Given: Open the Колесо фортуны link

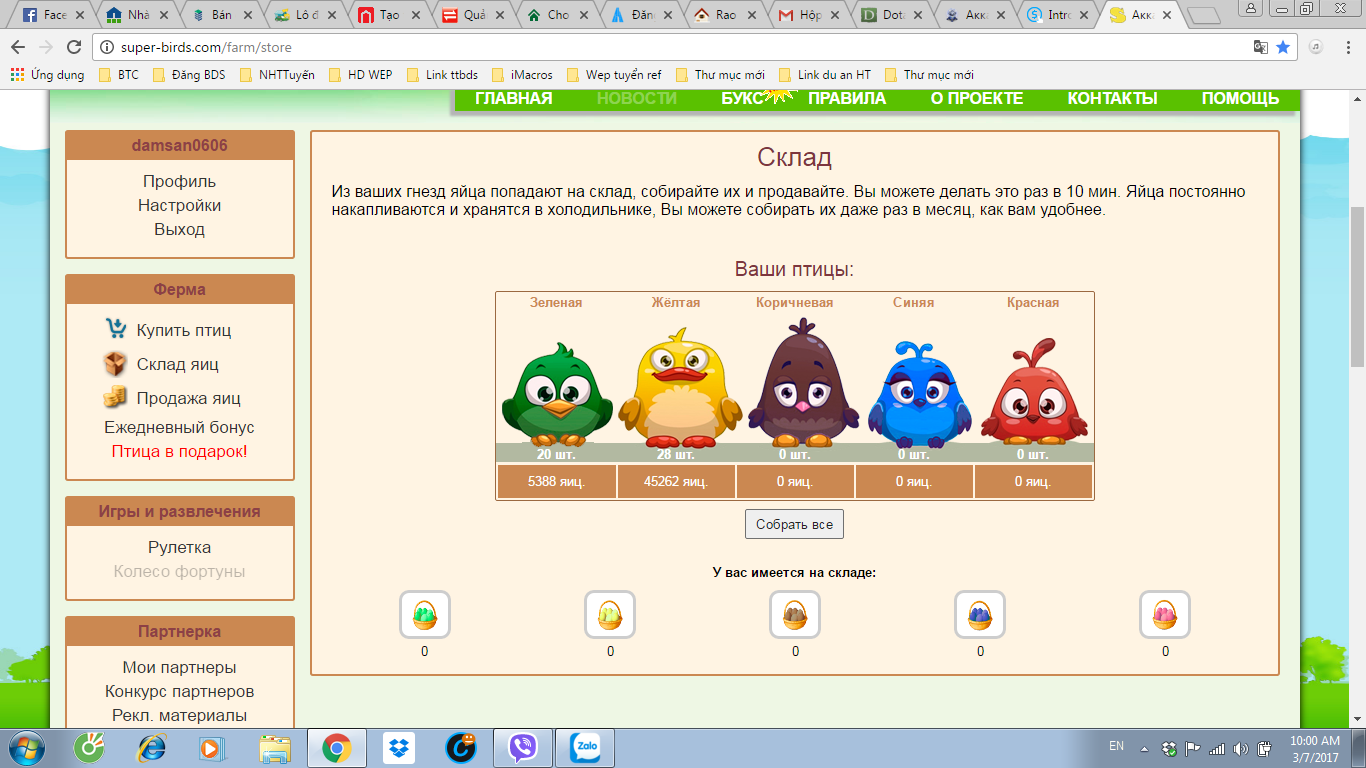Looking at the screenshot, I should [179, 571].
